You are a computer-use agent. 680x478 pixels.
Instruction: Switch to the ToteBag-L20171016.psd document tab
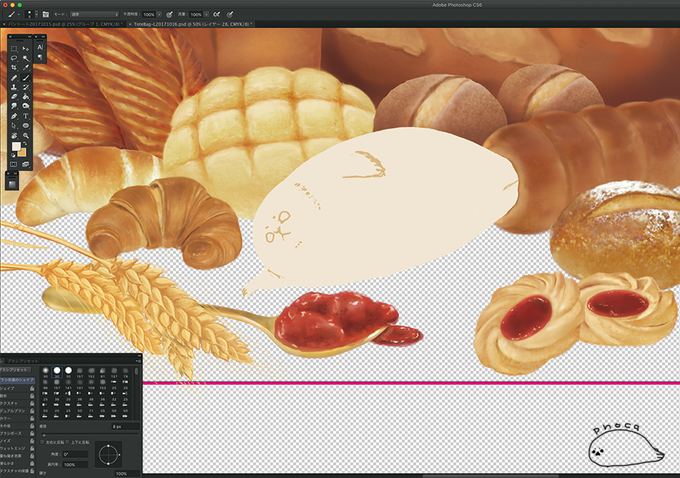click(x=193, y=24)
